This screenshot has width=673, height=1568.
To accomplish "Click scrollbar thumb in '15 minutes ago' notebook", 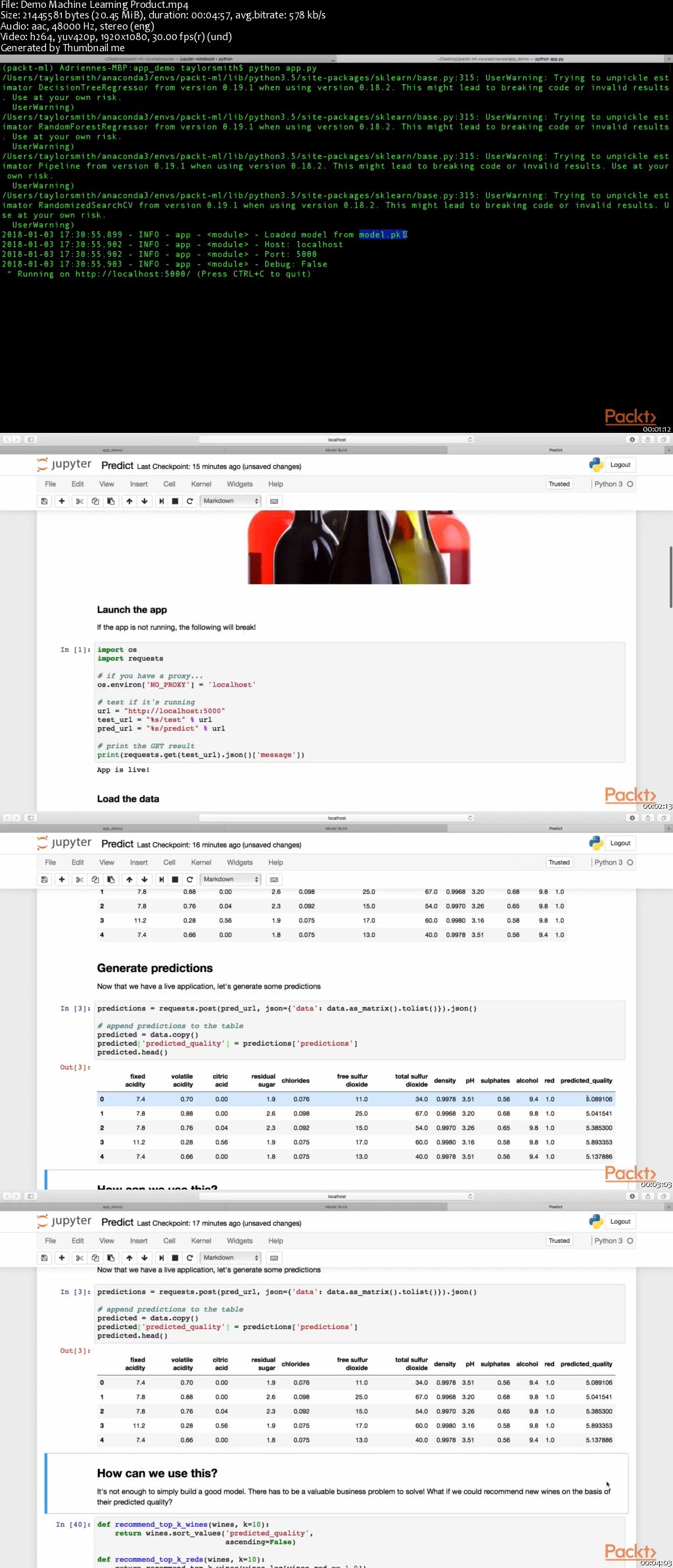I will 670,576.
